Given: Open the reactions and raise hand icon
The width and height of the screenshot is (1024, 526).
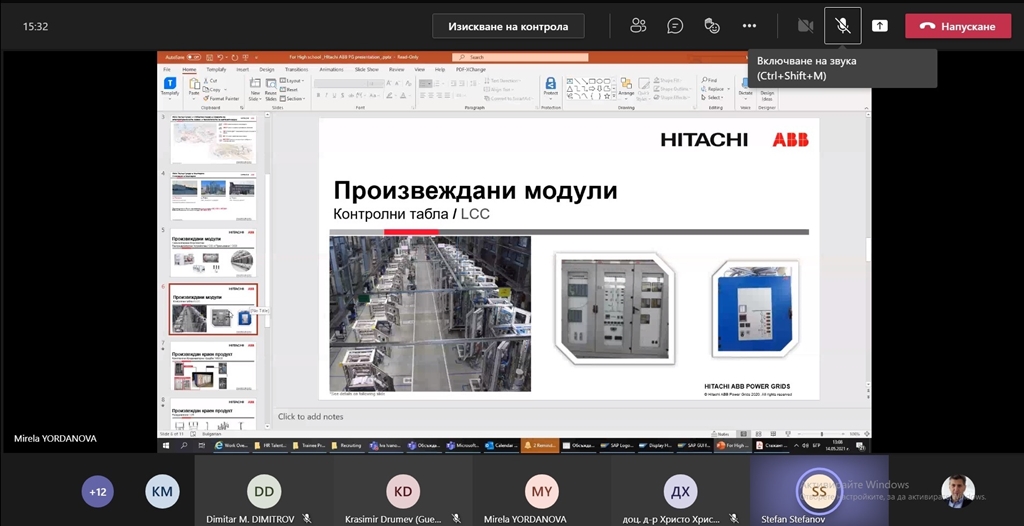Looking at the screenshot, I should (712, 26).
